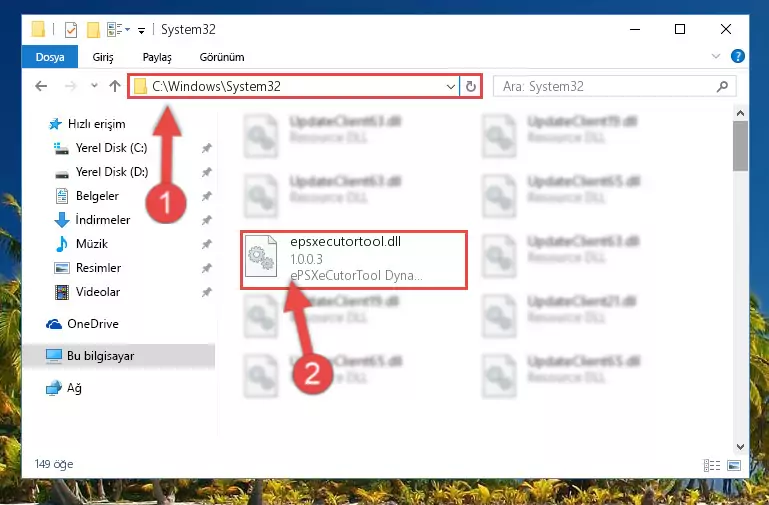769x505 pixels.
Task: Click the 149 öğe status text
Action: (54, 464)
